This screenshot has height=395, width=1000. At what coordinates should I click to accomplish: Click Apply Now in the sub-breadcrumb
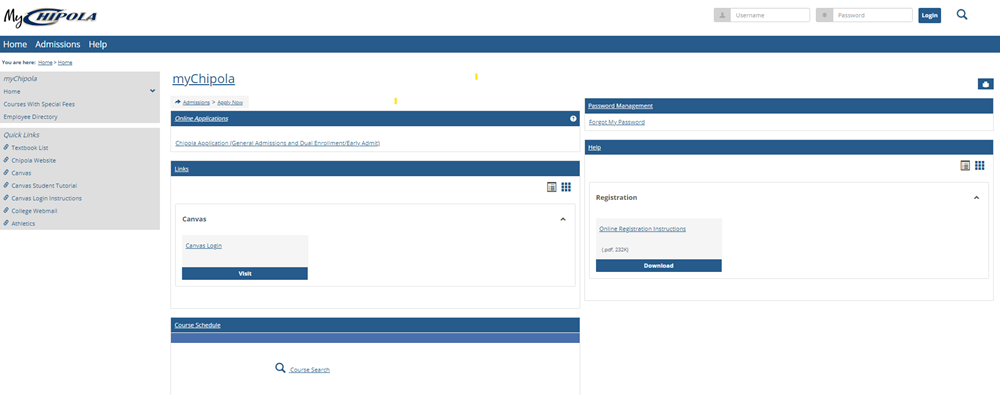pyautogui.click(x=230, y=102)
